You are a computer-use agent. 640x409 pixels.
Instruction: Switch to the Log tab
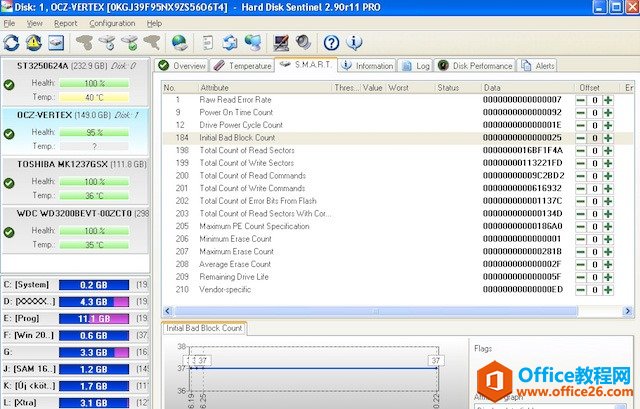tap(415, 66)
